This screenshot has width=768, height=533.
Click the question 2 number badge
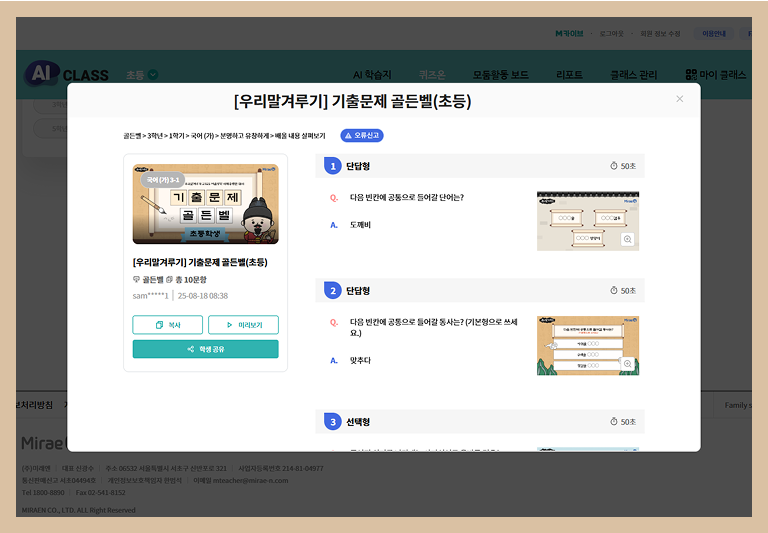pos(332,291)
